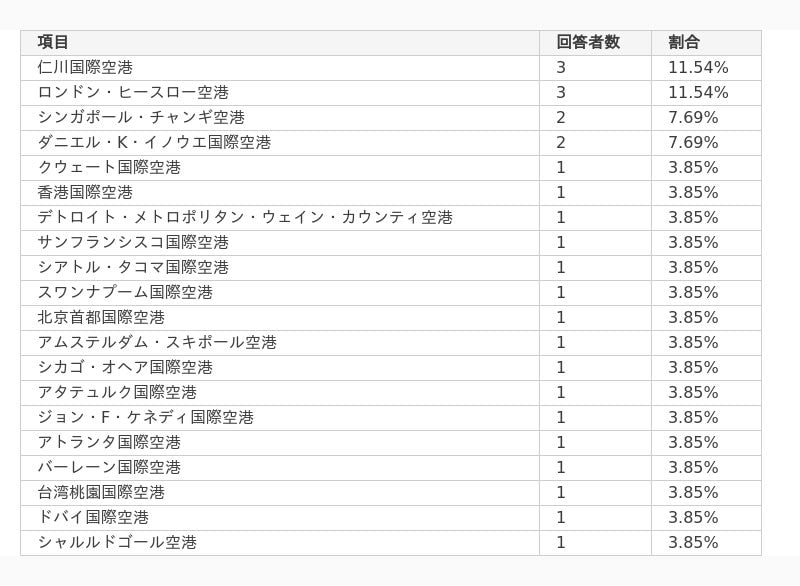This screenshot has height=586, width=800.
Task: Click デトロイト・メトロポリタン・ウェイン・カウンティ空港 text
Action: (x=245, y=217)
